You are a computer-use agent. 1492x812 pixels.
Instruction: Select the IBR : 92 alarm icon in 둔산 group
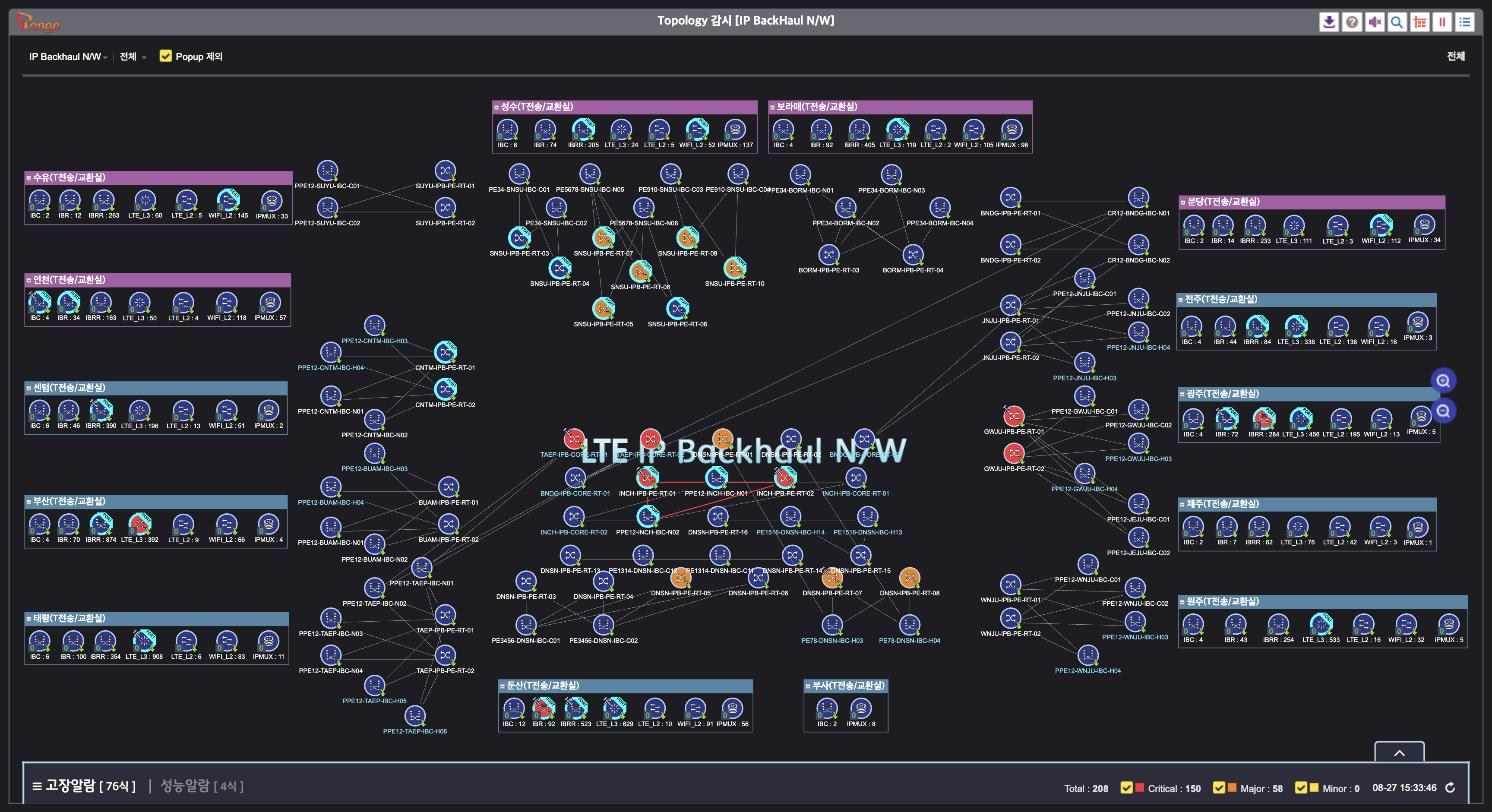(544, 709)
